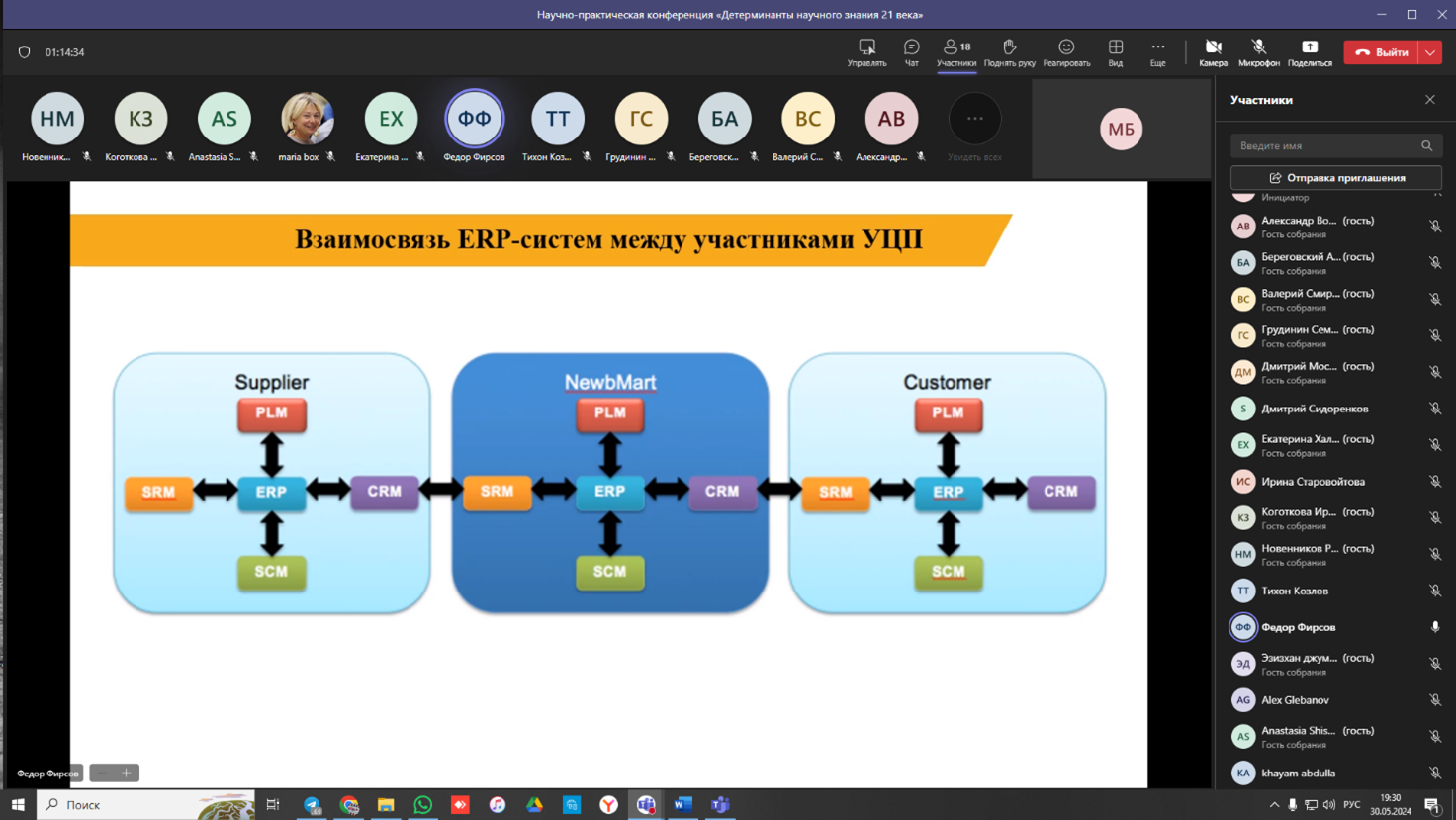
Task: Click muted mic icon for Екатерина Хал...
Action: pos(1434,445)
